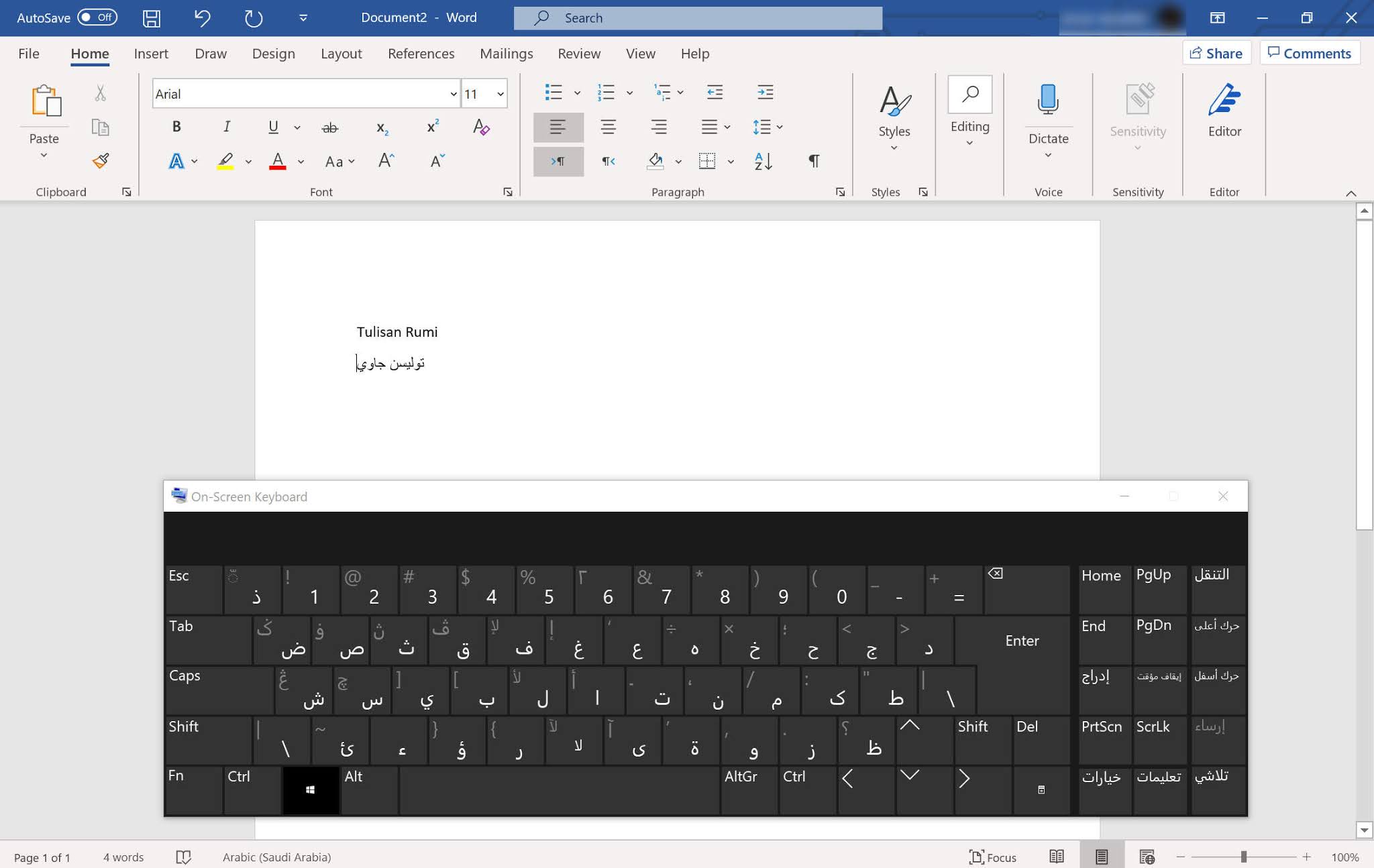Click the Share button

pyautogui.click(x=1216, y=53)
